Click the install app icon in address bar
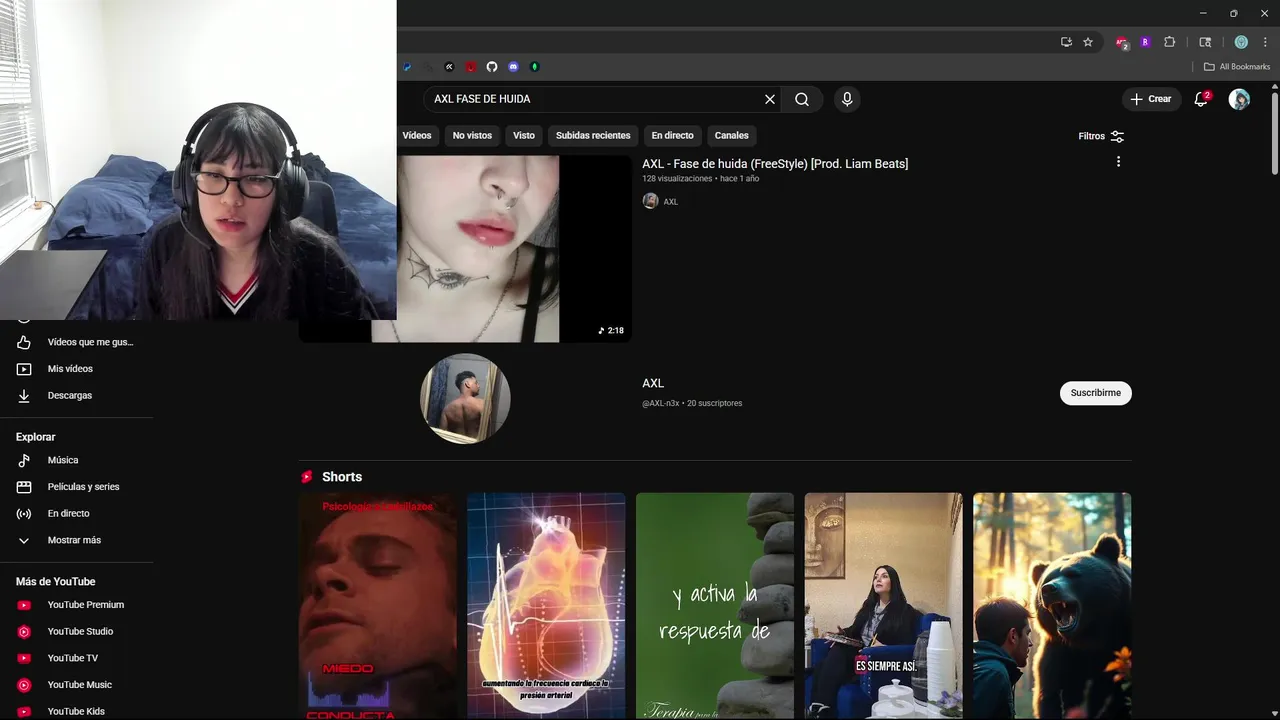Image resolution: width=1280 pixels, height=720 pixels. coord(1066,42)
